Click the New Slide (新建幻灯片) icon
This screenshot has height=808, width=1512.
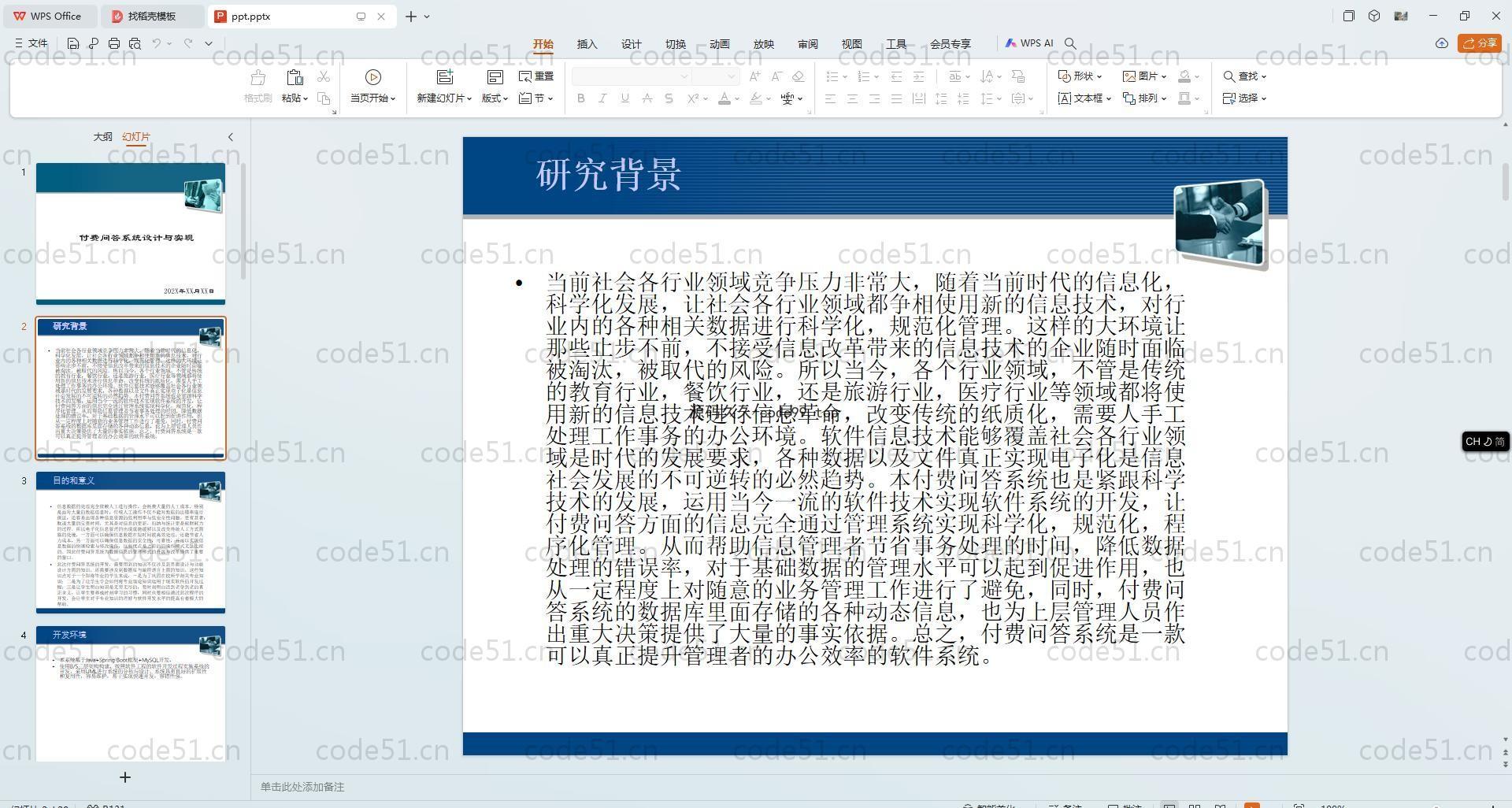445,77
